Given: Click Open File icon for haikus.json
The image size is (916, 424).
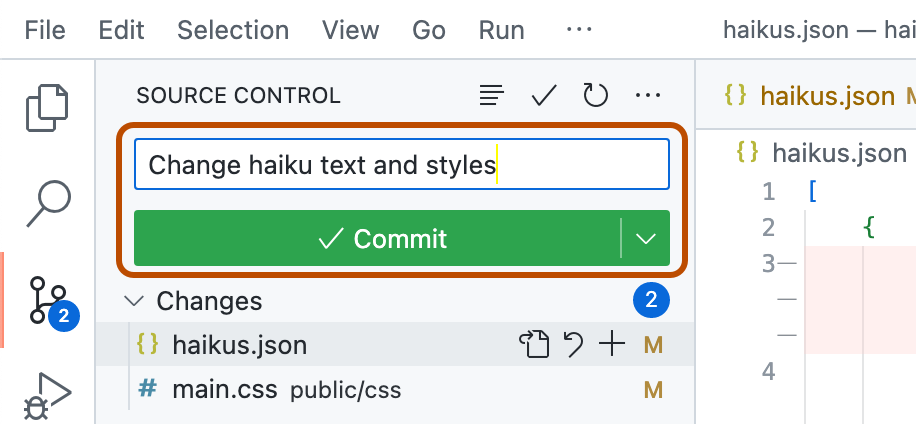Looking at the screenshot, I should click(x=534, y=345).
